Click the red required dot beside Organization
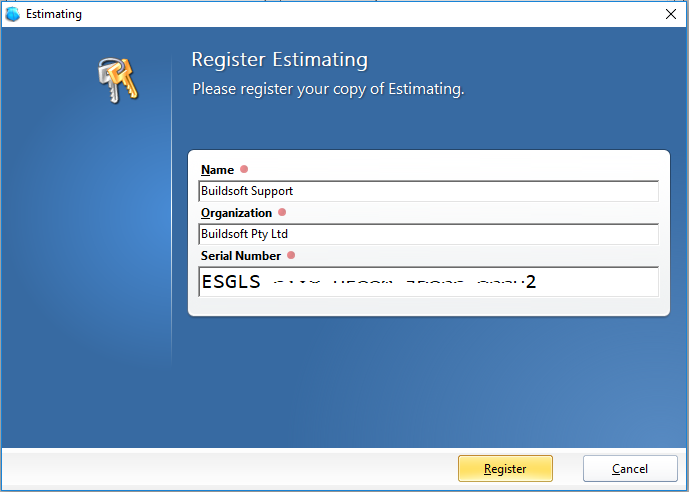Viewport: 689px width, 492px height. (x=282, y=212)
